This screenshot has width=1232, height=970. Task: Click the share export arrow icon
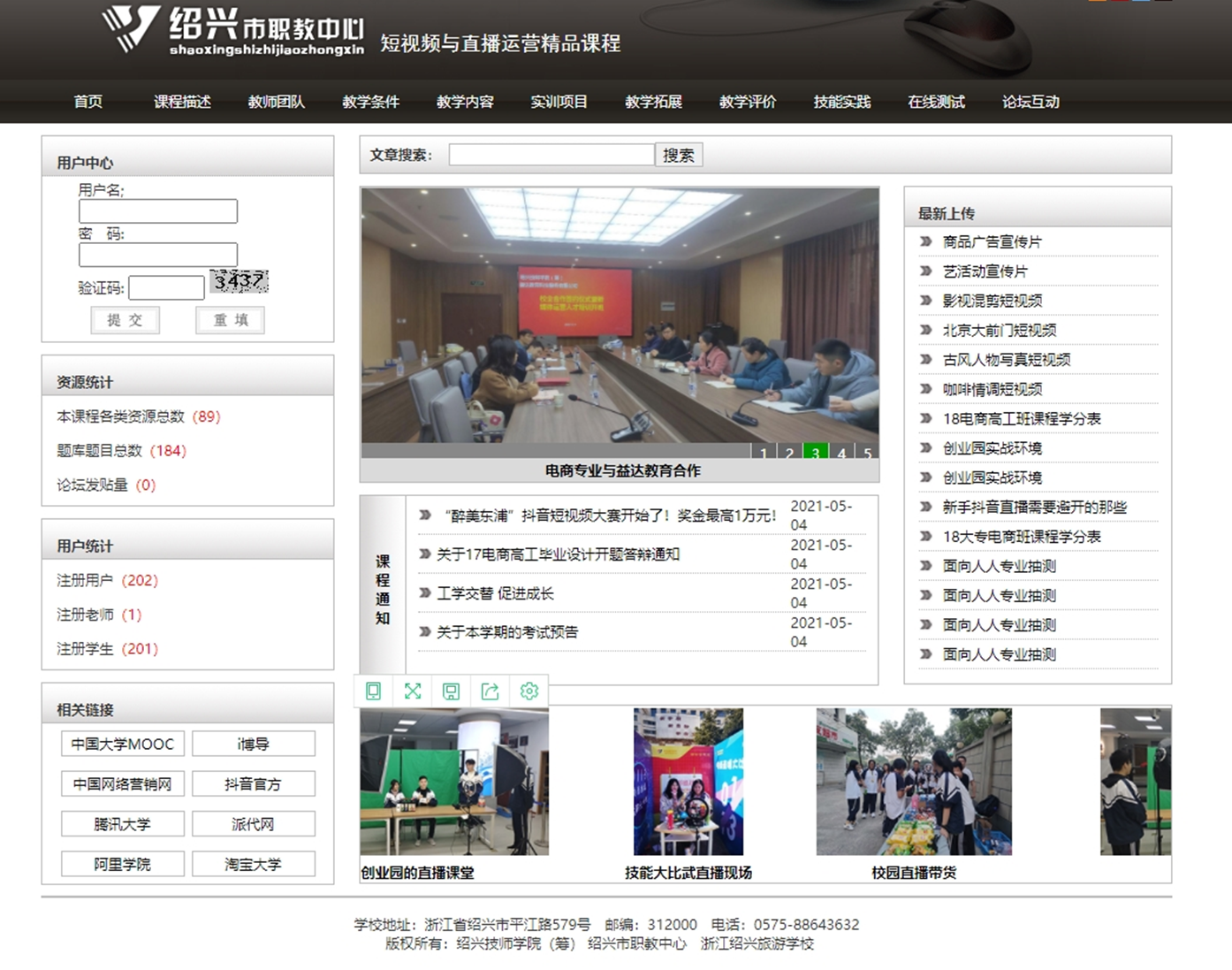point(491,691)
